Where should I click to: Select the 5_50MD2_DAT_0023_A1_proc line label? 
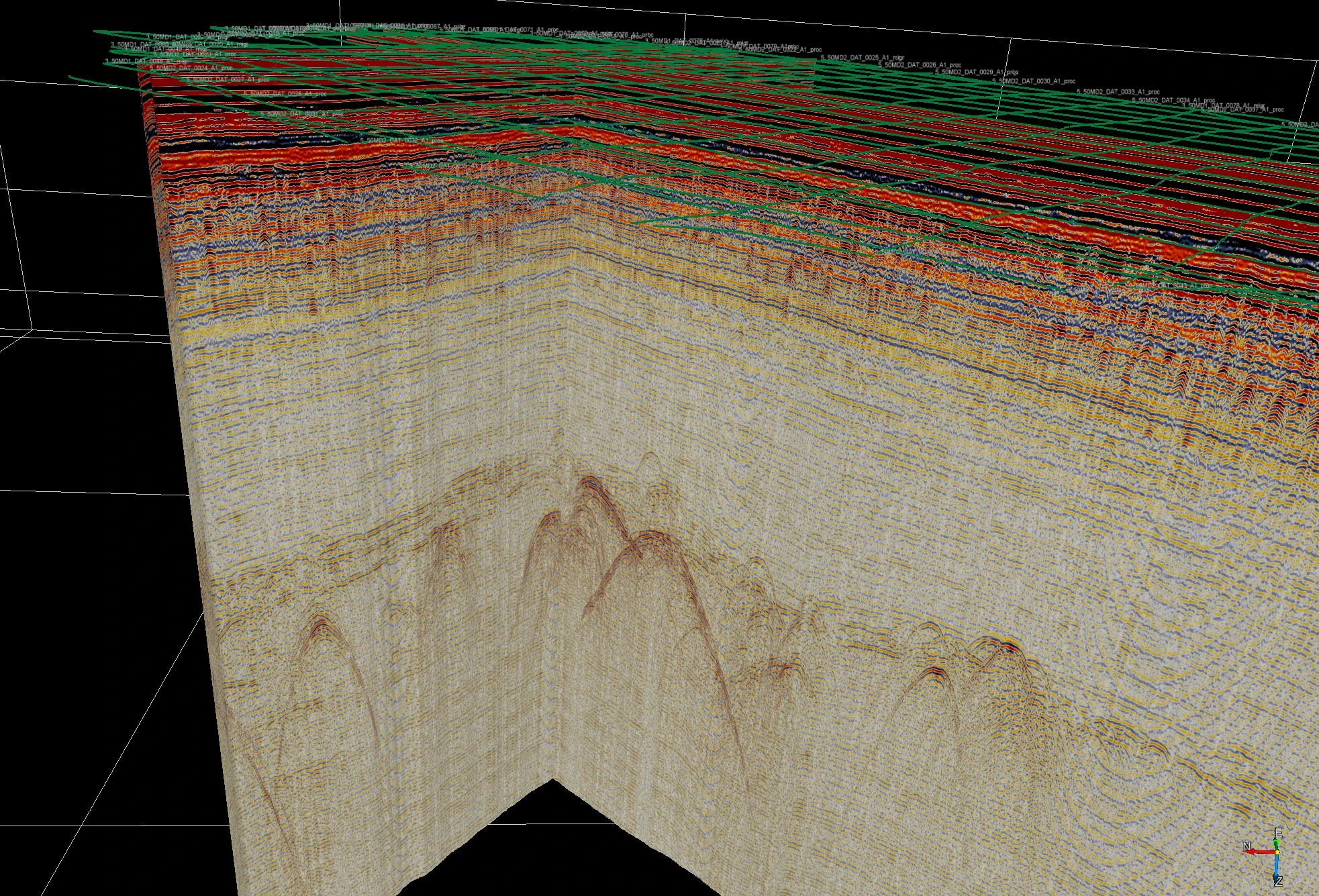(195, 54)
